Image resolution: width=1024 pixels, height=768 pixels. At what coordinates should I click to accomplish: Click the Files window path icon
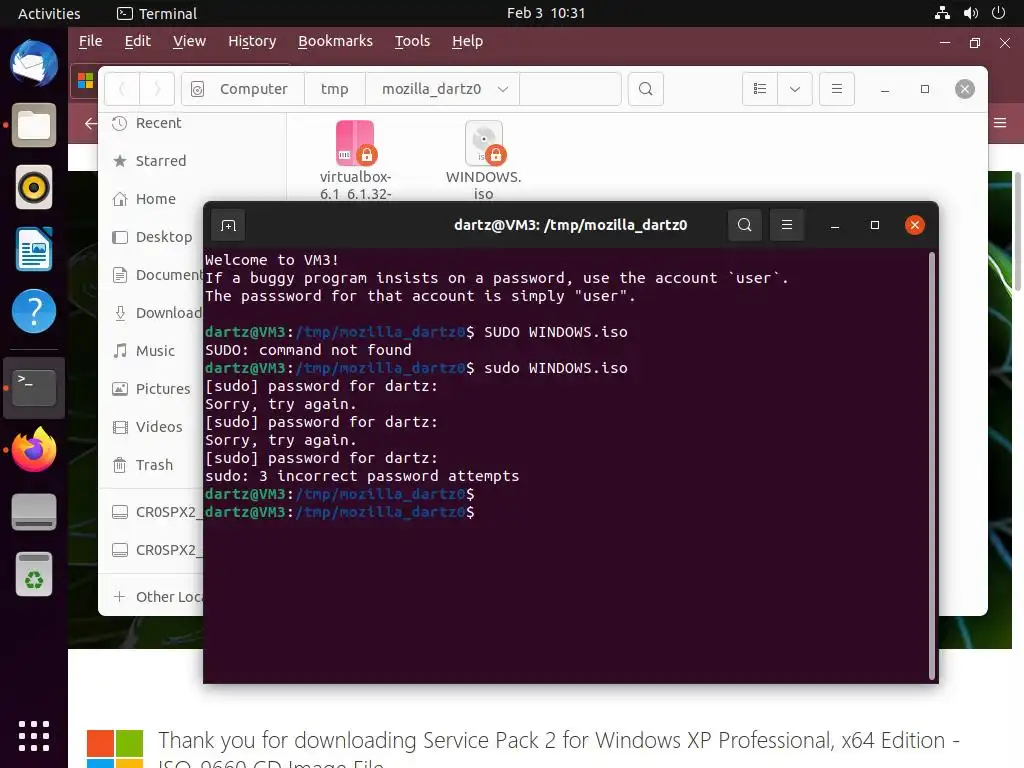click(197, 89)
